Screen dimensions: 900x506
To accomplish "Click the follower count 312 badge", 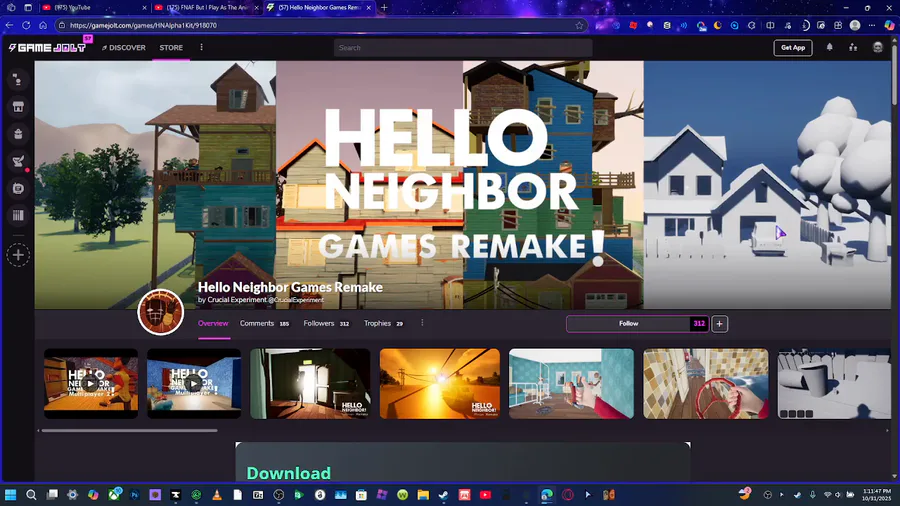I will [699, 324].
